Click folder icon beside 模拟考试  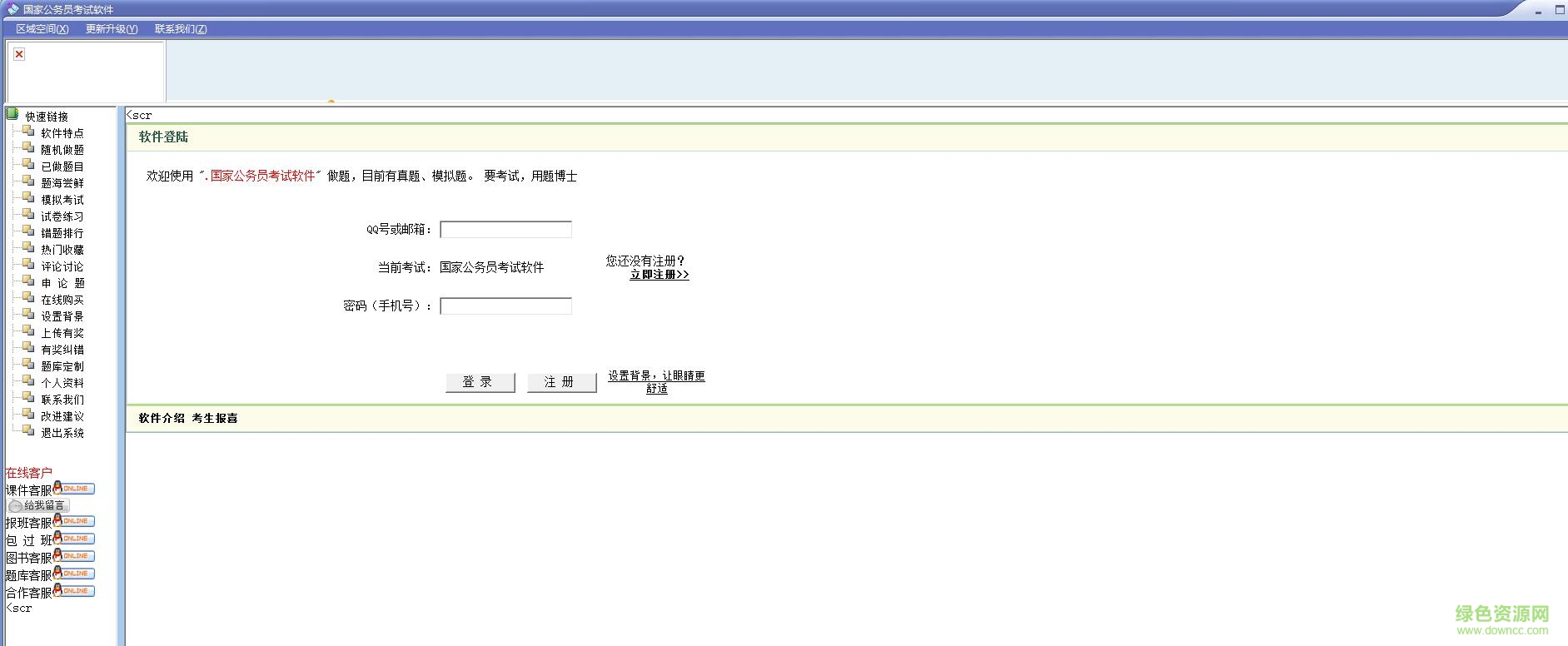[29, 198]
